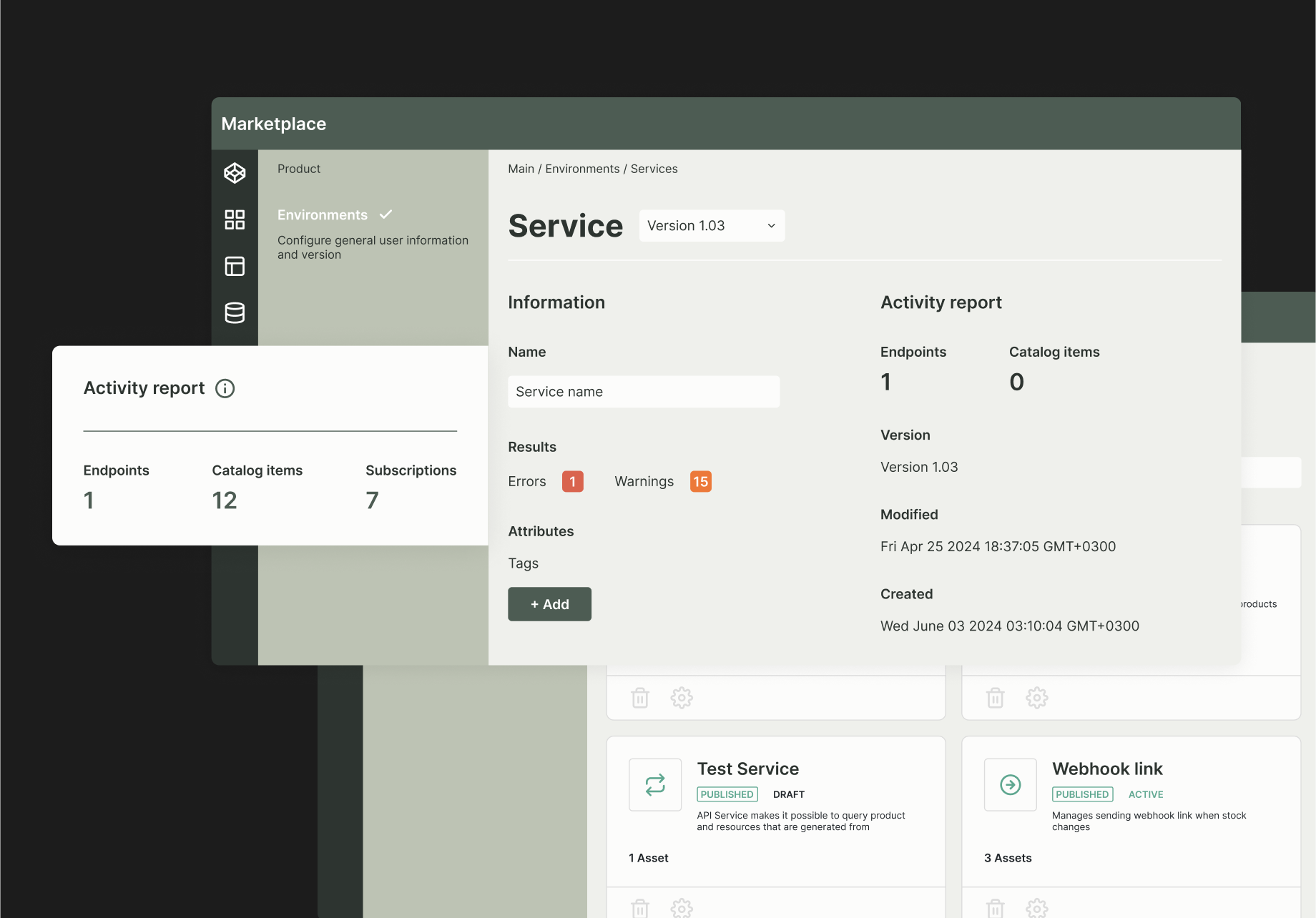
Task: Expand the Service version selector chevron
Action: click(x=770, y=225)
